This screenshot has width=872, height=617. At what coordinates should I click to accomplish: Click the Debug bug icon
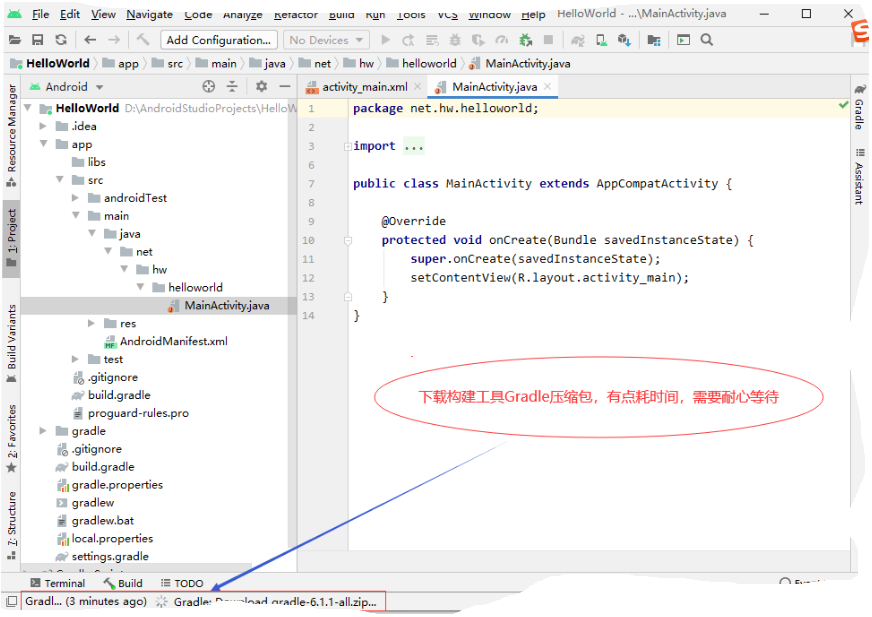pyautogui.click(x=455, y=40)
